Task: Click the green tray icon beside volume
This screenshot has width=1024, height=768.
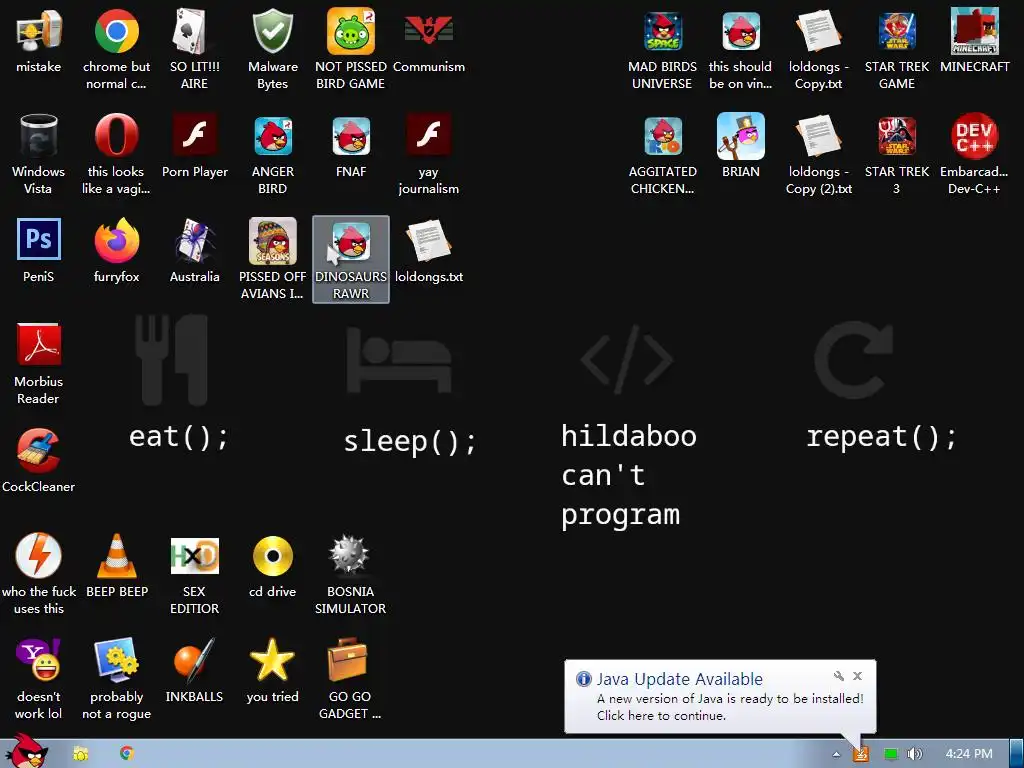Action: pyautogui.click(x=890, y=754)
